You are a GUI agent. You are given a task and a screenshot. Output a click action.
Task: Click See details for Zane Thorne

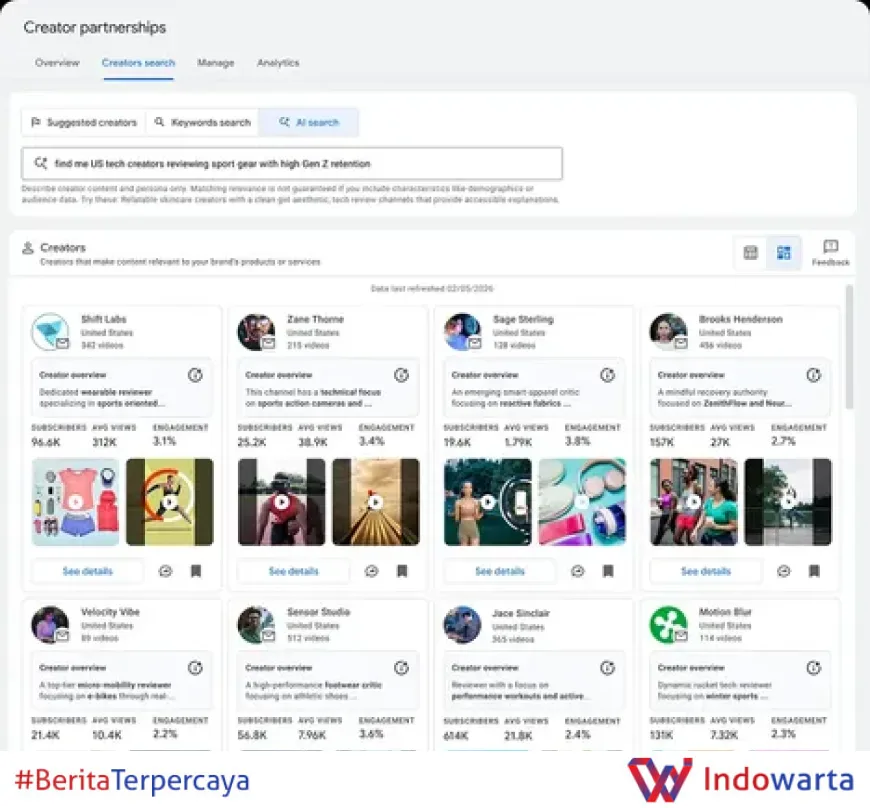tap(293, 571)
